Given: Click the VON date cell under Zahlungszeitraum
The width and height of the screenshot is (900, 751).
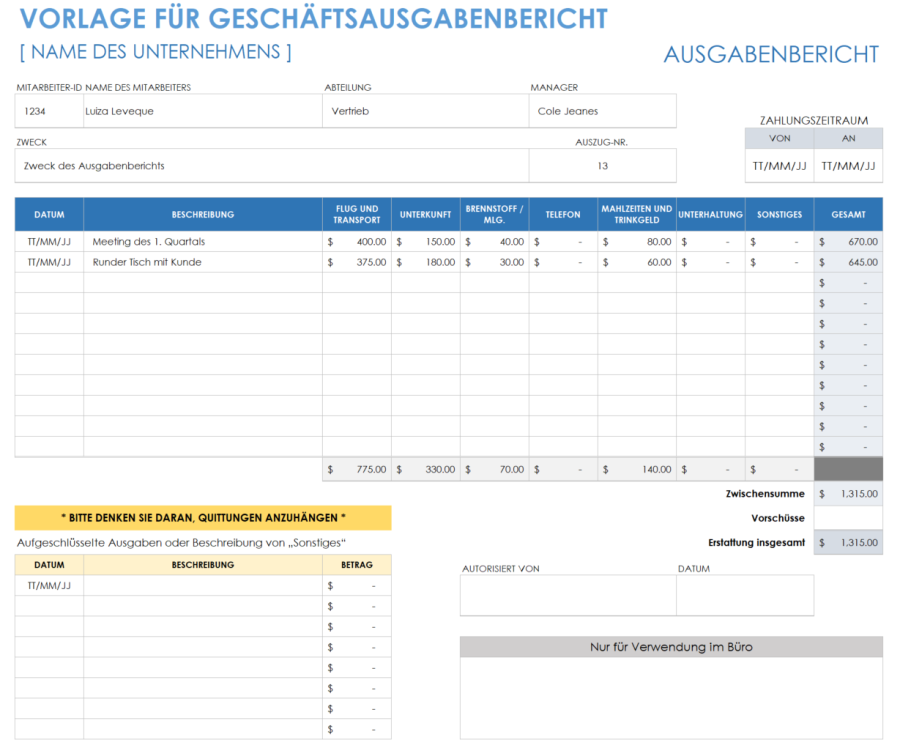Looking at the screenshot, I should coord(779,165).
